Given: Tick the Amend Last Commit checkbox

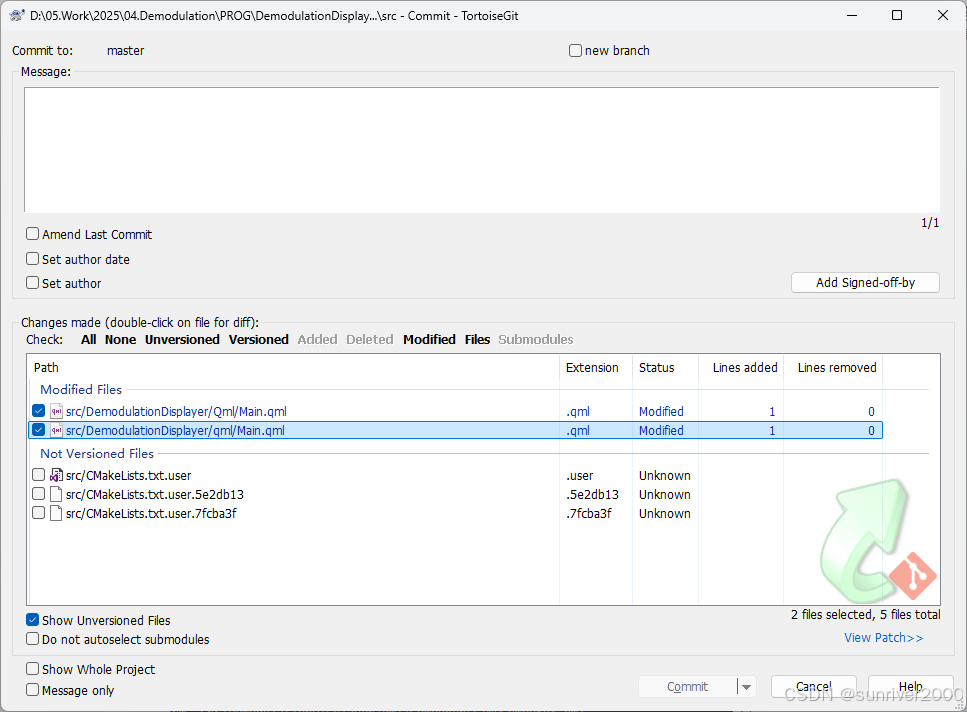Looking at the screenshot, I should pyautogui.click(x=33, y=234).
